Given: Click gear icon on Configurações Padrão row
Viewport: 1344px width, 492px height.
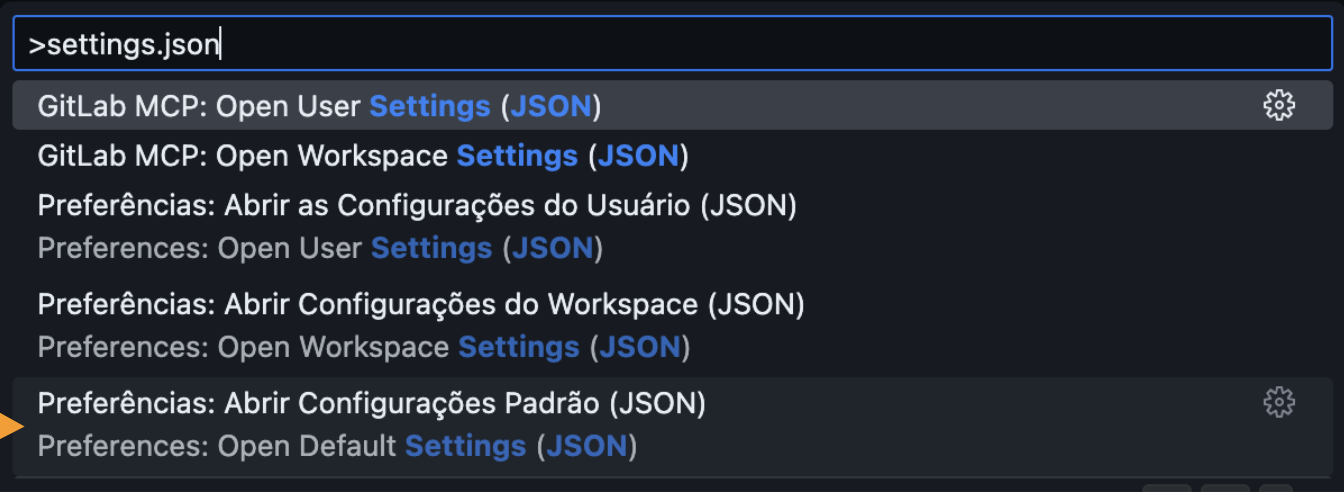Looking at the screenshot, I should [1278, 402].
